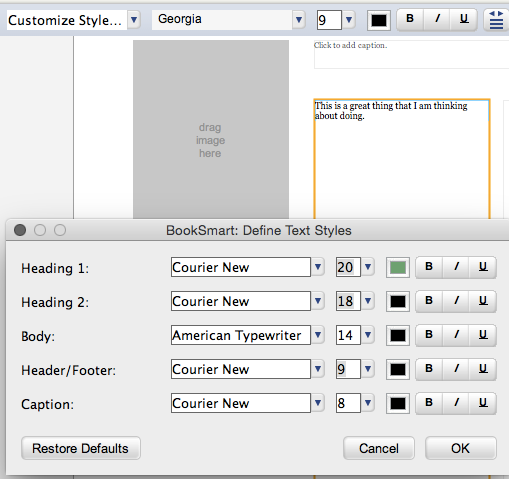
Task: Toggle Italic for Heading 2 style
Action: pos(456,301)
